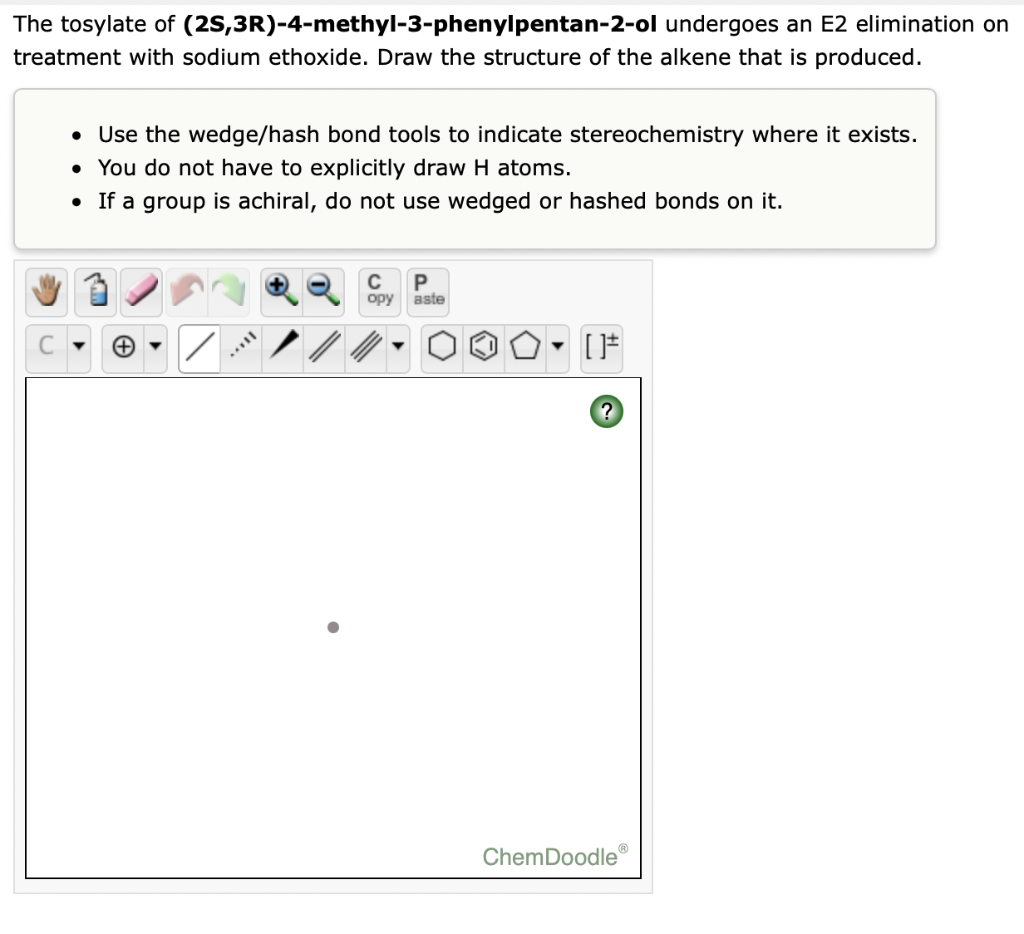Select the double bond tool

click(322, 347)
